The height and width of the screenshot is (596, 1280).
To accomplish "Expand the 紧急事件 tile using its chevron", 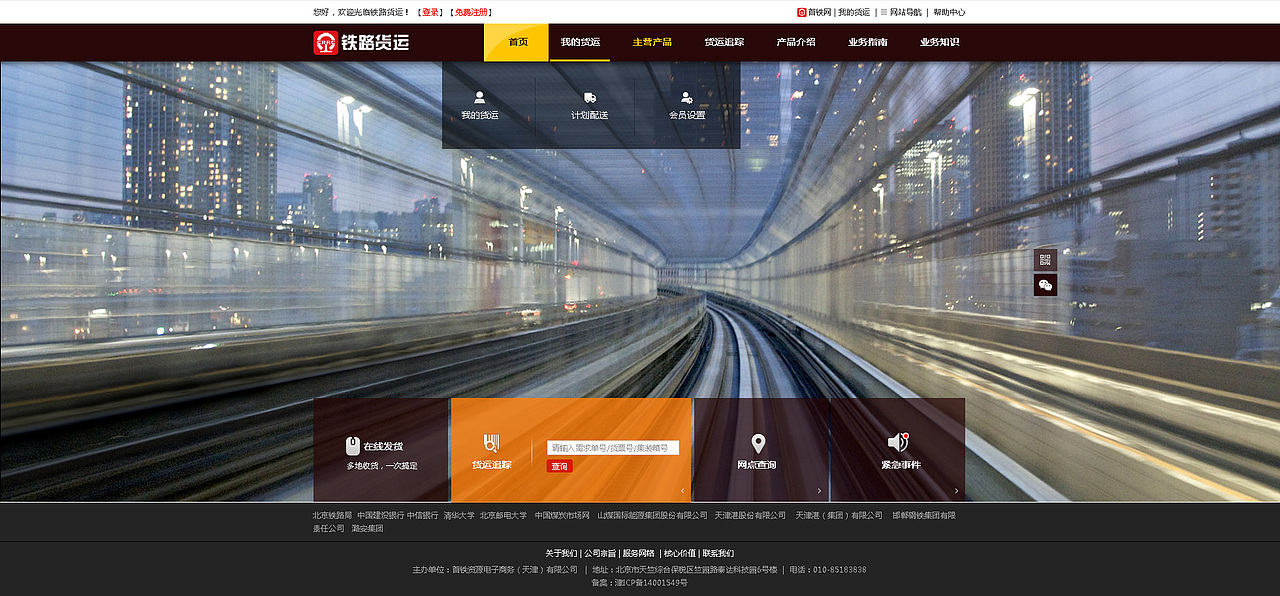I will click(x=956, y=491).
